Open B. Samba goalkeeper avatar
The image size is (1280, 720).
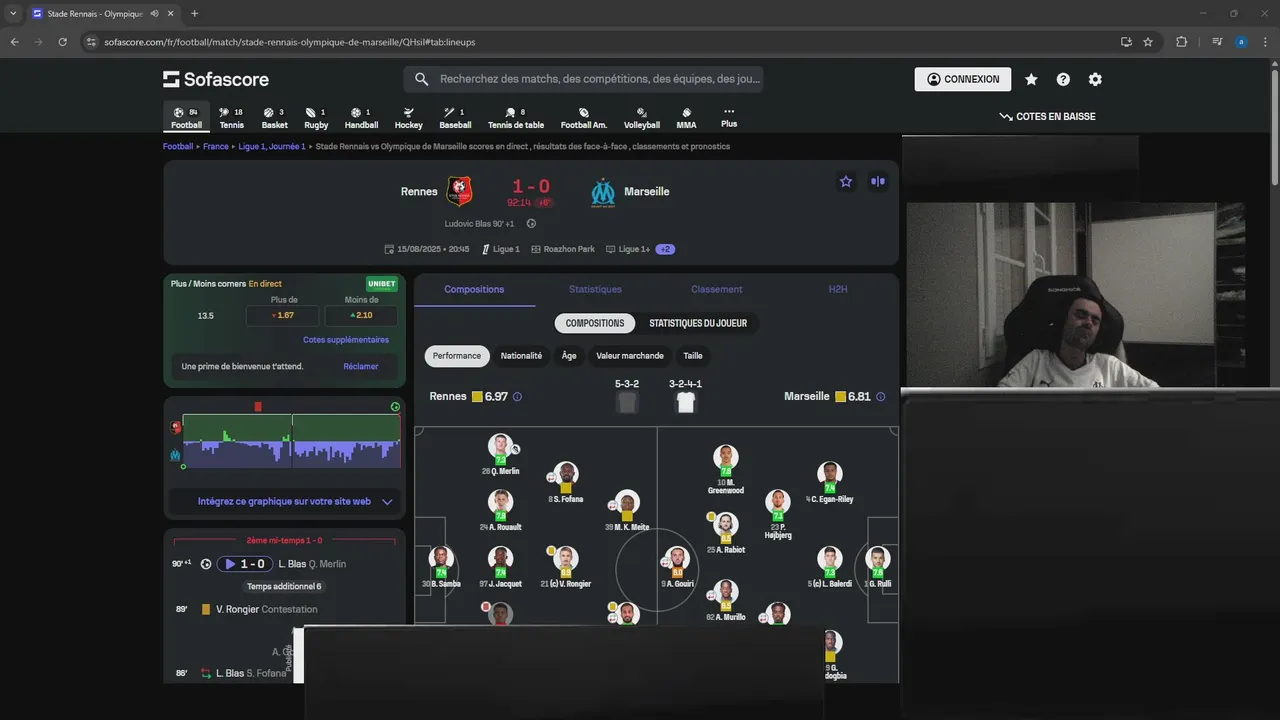(x=441, y=559)
